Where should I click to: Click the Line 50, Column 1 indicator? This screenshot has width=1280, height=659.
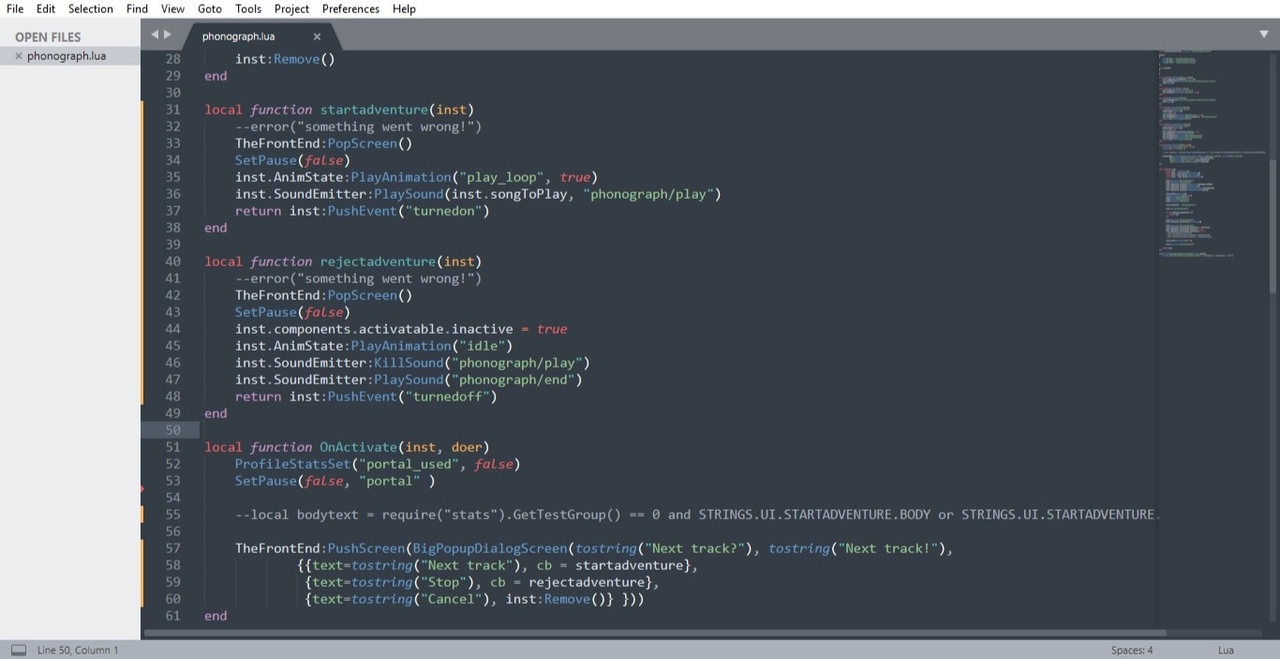click(78, 650)
